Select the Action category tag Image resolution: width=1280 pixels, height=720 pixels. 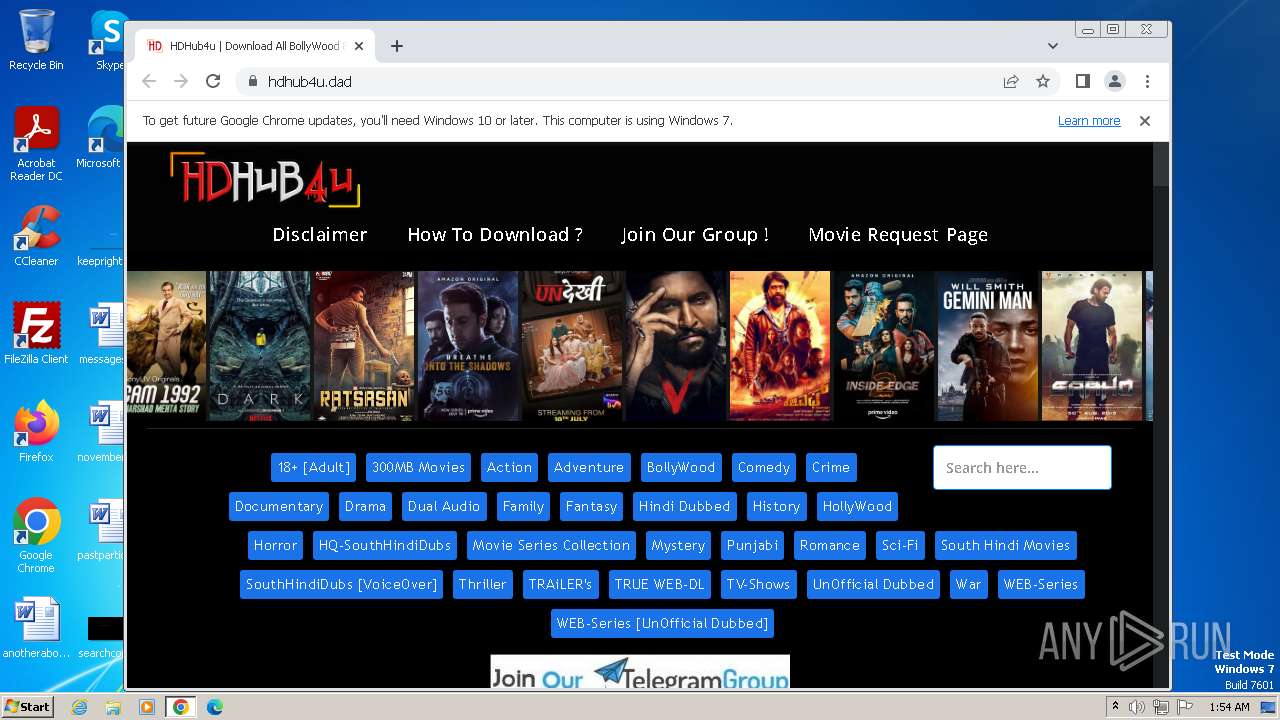pyautogui.click(x=509, y=467)
